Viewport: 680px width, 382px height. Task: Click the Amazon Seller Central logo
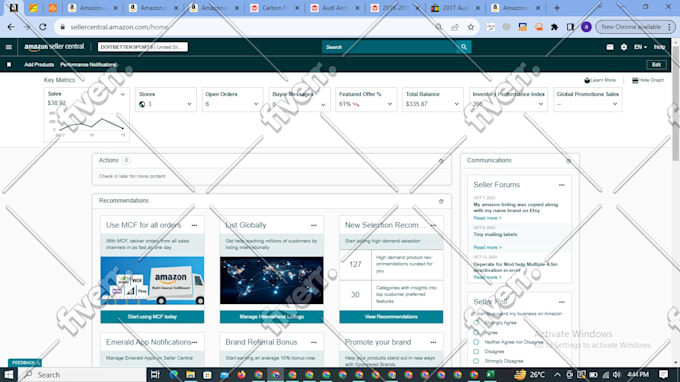point(54,47)
